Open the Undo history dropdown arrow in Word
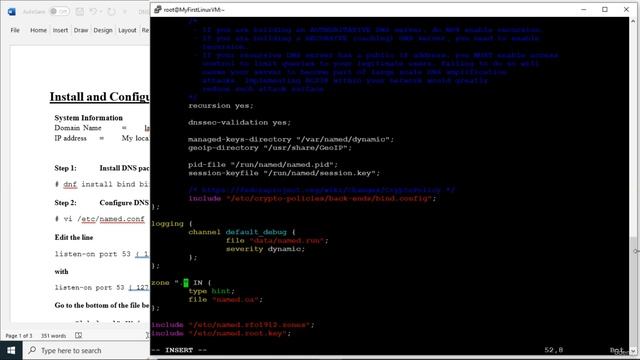640x360 pixels. [x=101, y=11]
